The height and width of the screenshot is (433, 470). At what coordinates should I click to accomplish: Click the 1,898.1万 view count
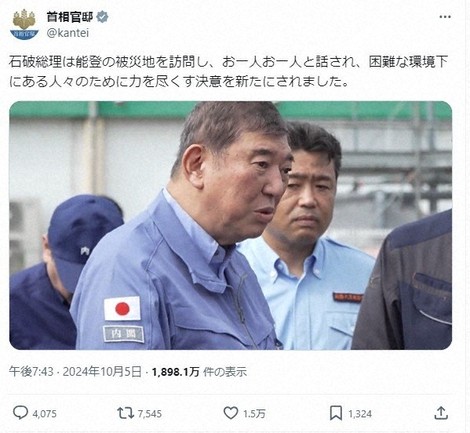click(176, 372)
